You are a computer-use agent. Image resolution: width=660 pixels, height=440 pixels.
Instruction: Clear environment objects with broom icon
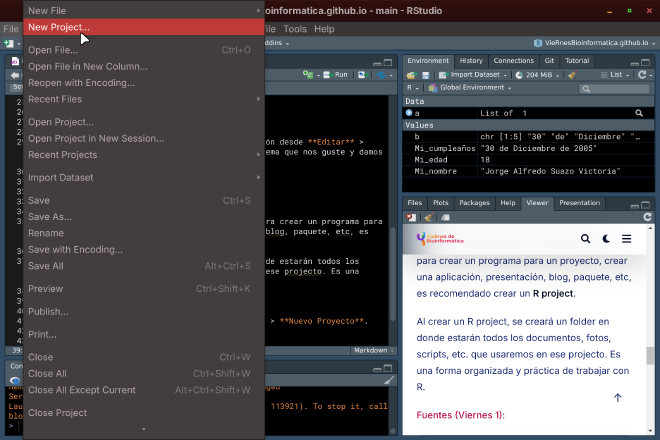(572, 75)
